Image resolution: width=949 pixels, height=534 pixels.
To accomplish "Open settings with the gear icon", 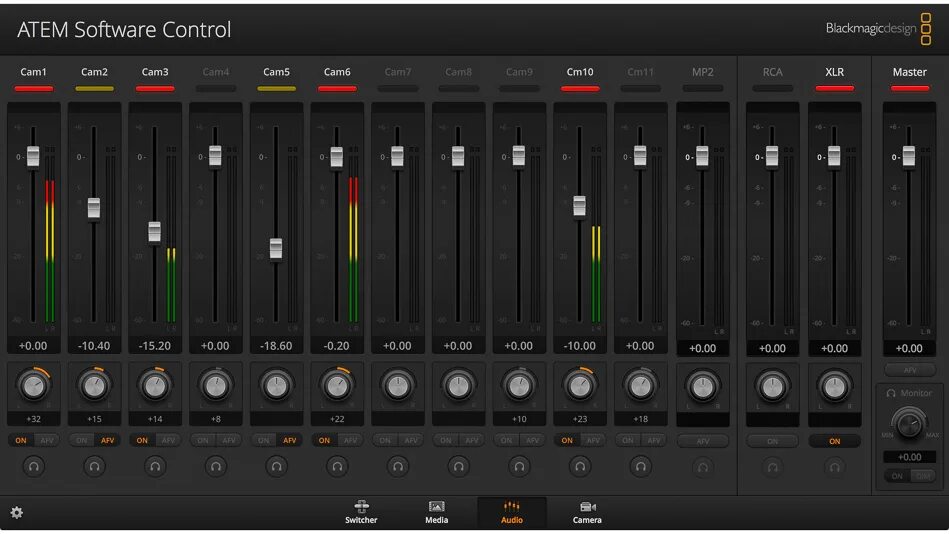I will click(x=17, y=513).
